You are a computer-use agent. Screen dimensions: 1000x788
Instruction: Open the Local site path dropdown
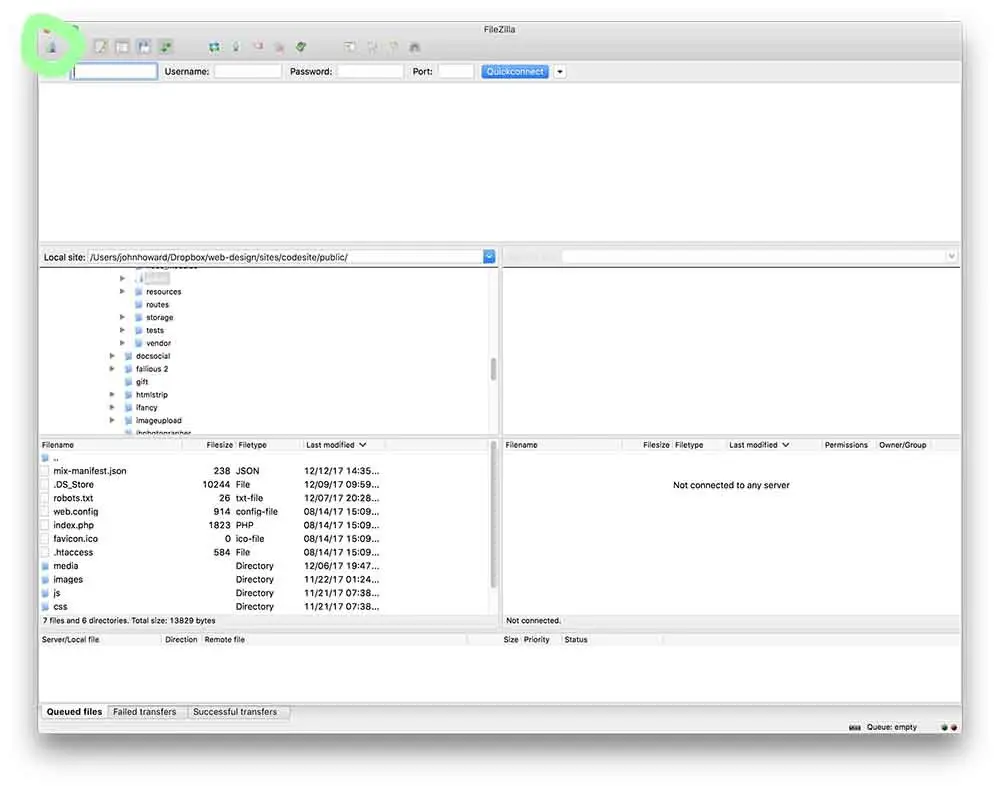coord(489,256)
